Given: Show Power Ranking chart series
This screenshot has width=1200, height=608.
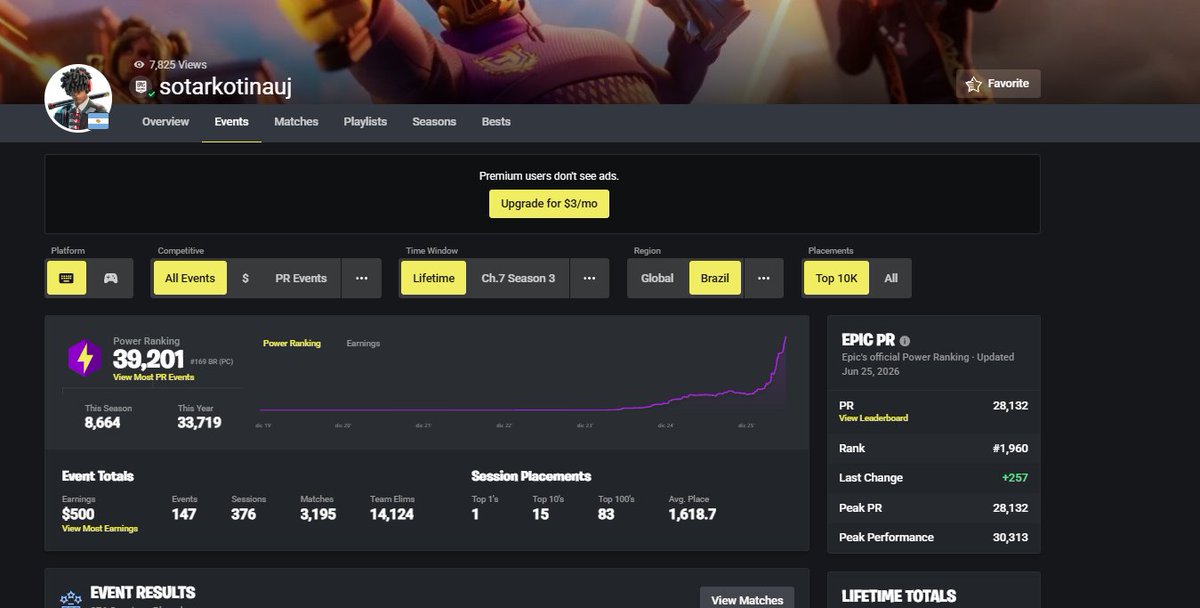Looking at the screenshot, I should (292, 343).
